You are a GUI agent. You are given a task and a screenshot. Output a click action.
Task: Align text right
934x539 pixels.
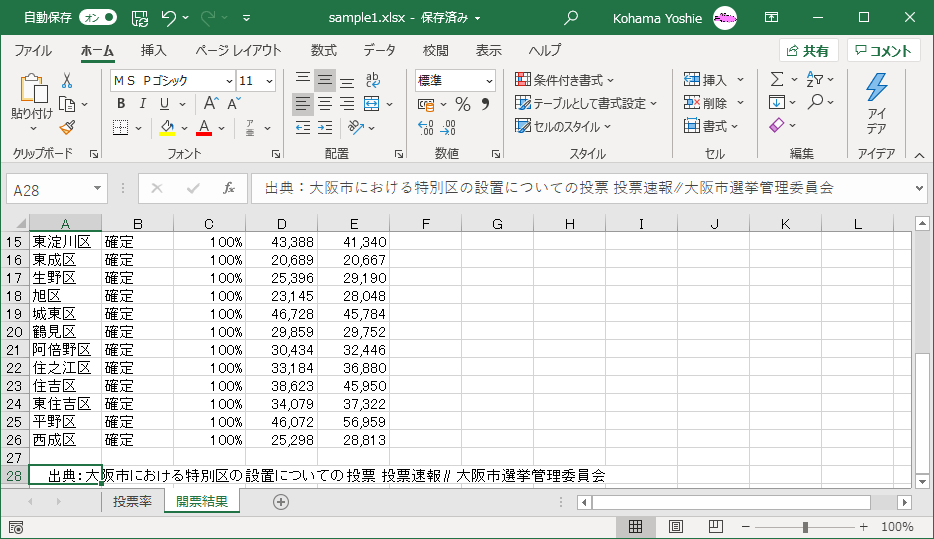(347, 104)
